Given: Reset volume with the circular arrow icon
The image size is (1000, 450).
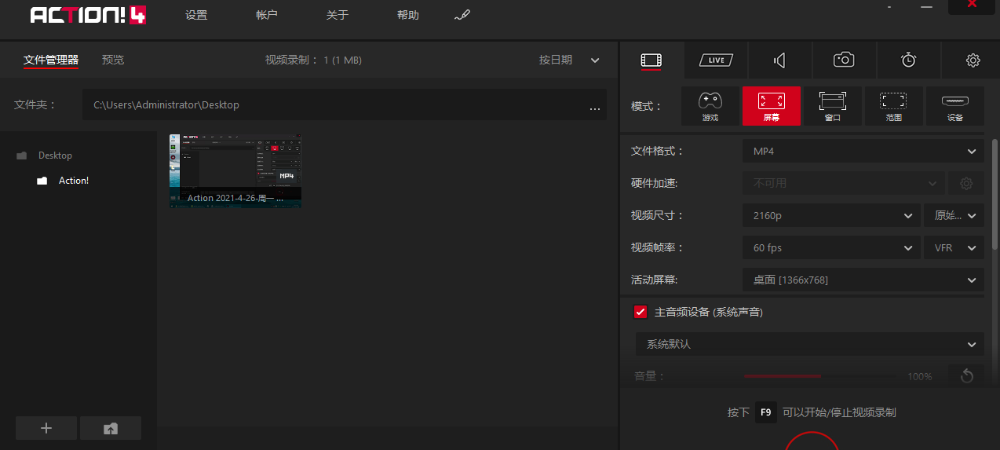Looking at the screenshot, I should point(966,376).
